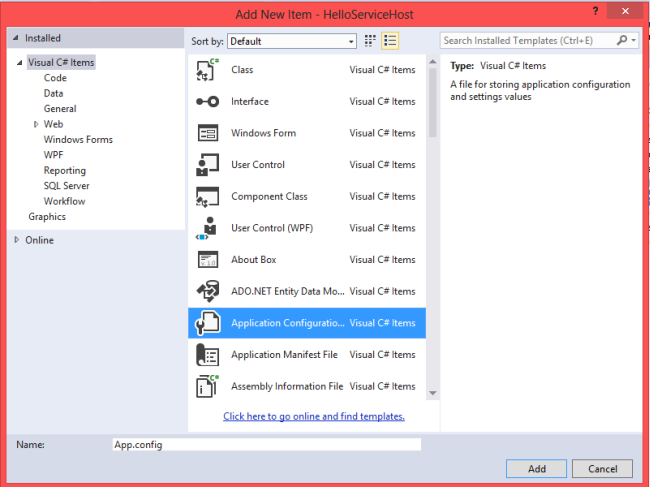
Task: Select the Graphics category
Action: (x=47, y=216)
